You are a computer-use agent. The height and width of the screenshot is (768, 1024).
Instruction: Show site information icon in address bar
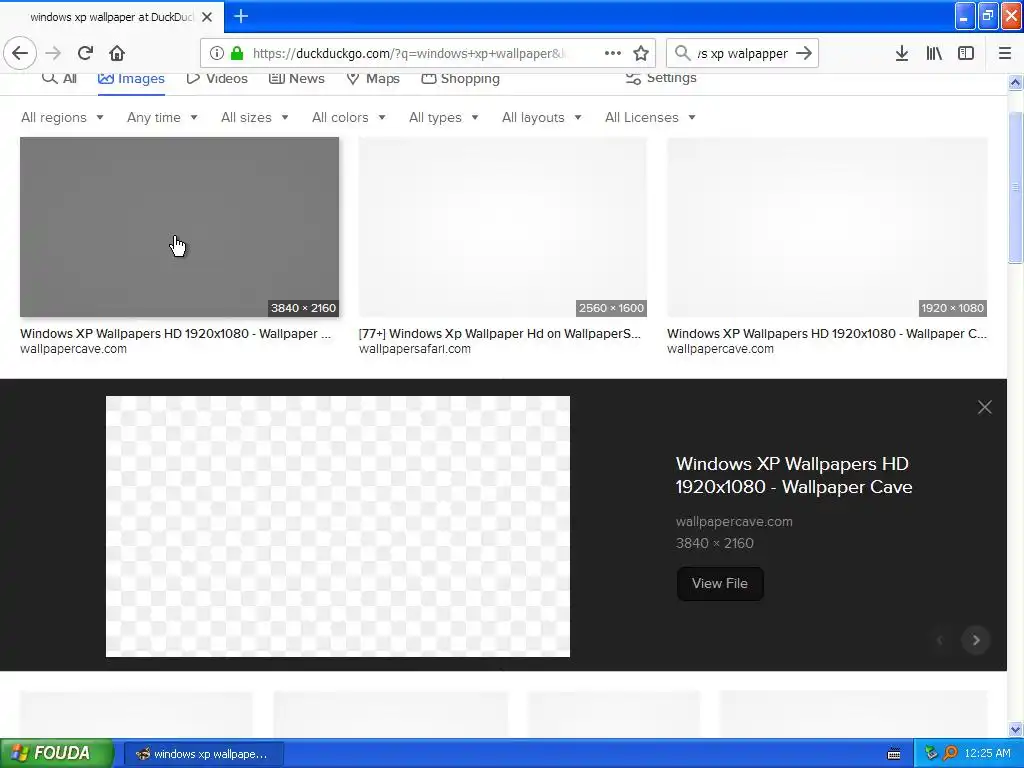coord(217,54)
